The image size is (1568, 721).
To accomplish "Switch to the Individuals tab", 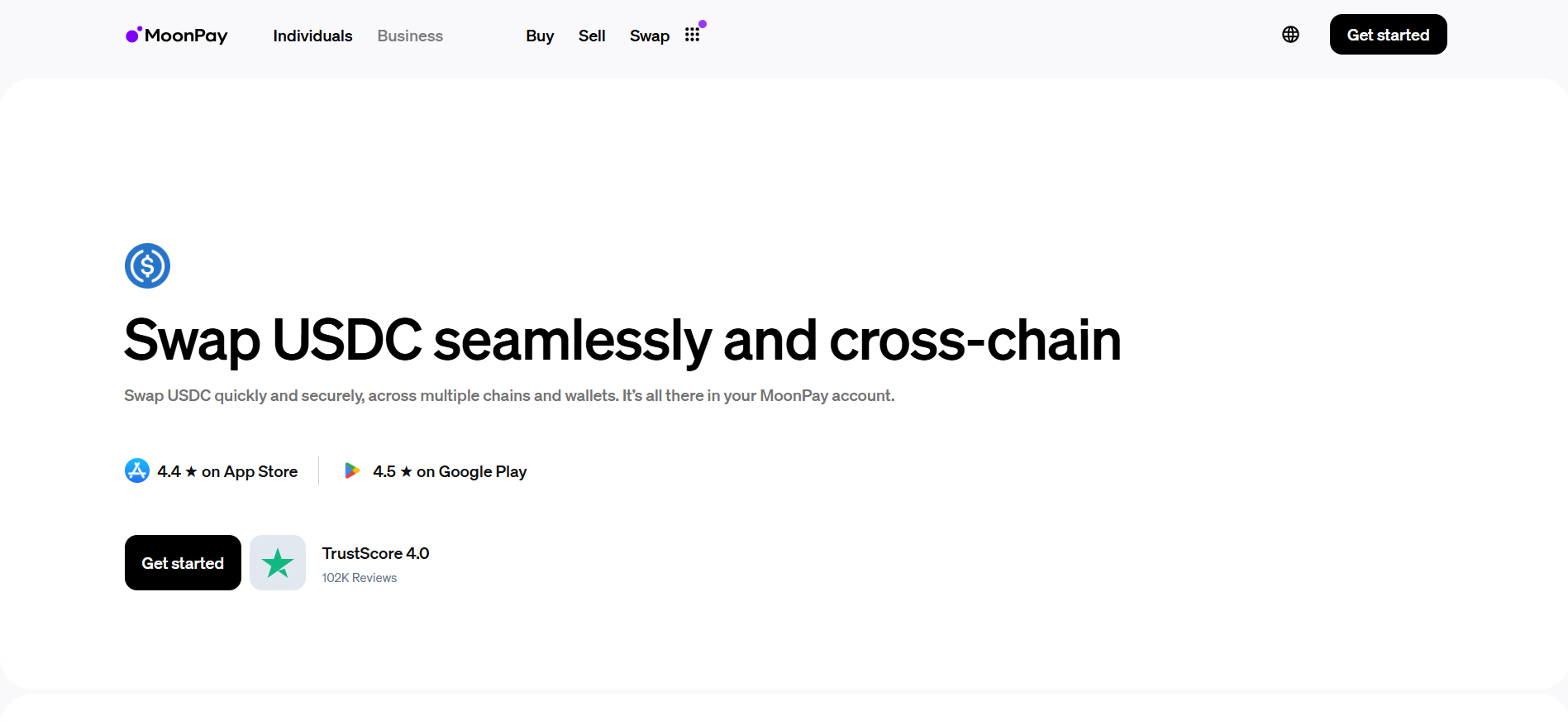I will 312,36.
